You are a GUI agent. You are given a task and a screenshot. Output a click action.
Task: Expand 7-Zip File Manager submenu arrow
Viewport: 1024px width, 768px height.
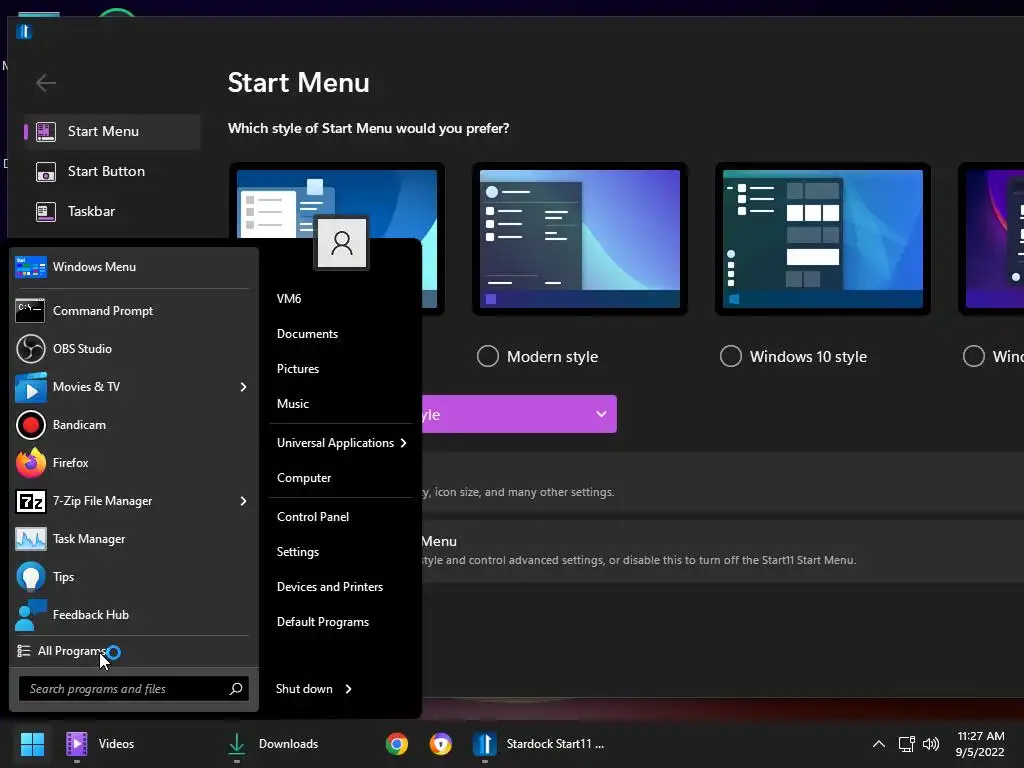(243, 501)
